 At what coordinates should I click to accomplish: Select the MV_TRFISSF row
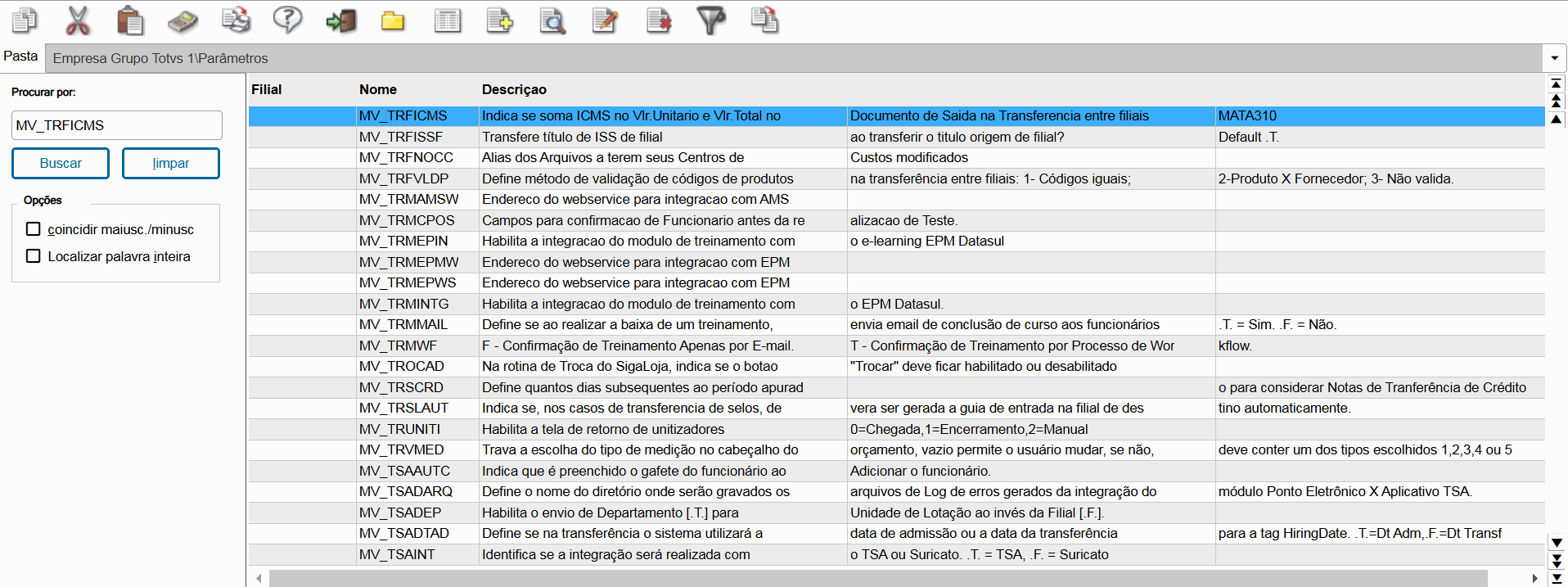[x=897, y=137]
